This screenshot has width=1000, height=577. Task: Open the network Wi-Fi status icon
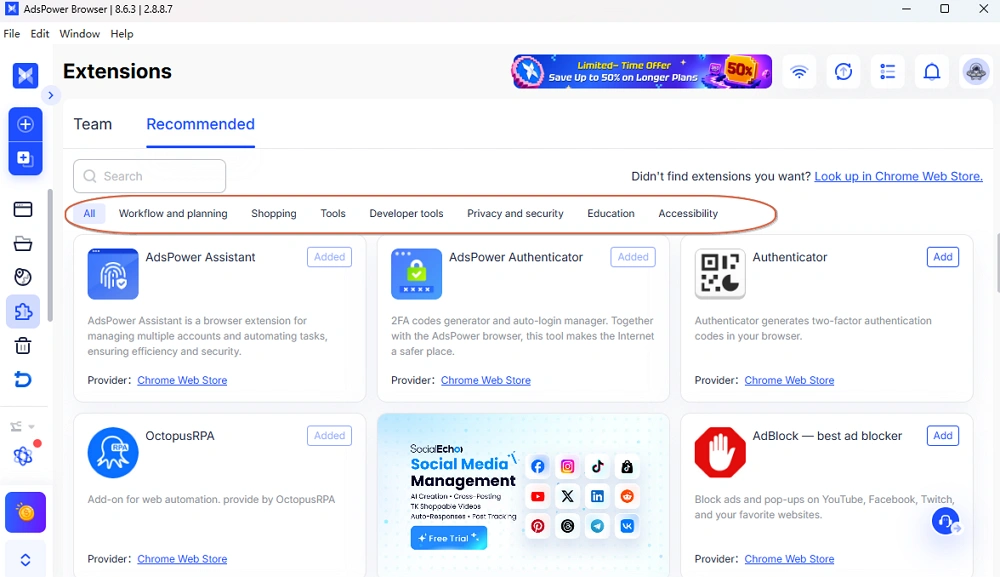pyautogui.click(x=799, y=71)
